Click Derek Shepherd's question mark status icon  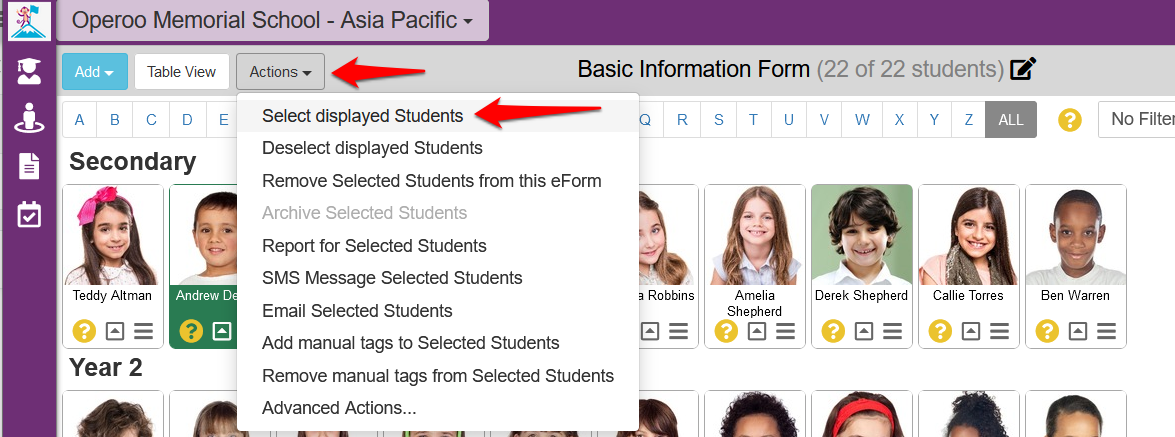tap(833, 331)
